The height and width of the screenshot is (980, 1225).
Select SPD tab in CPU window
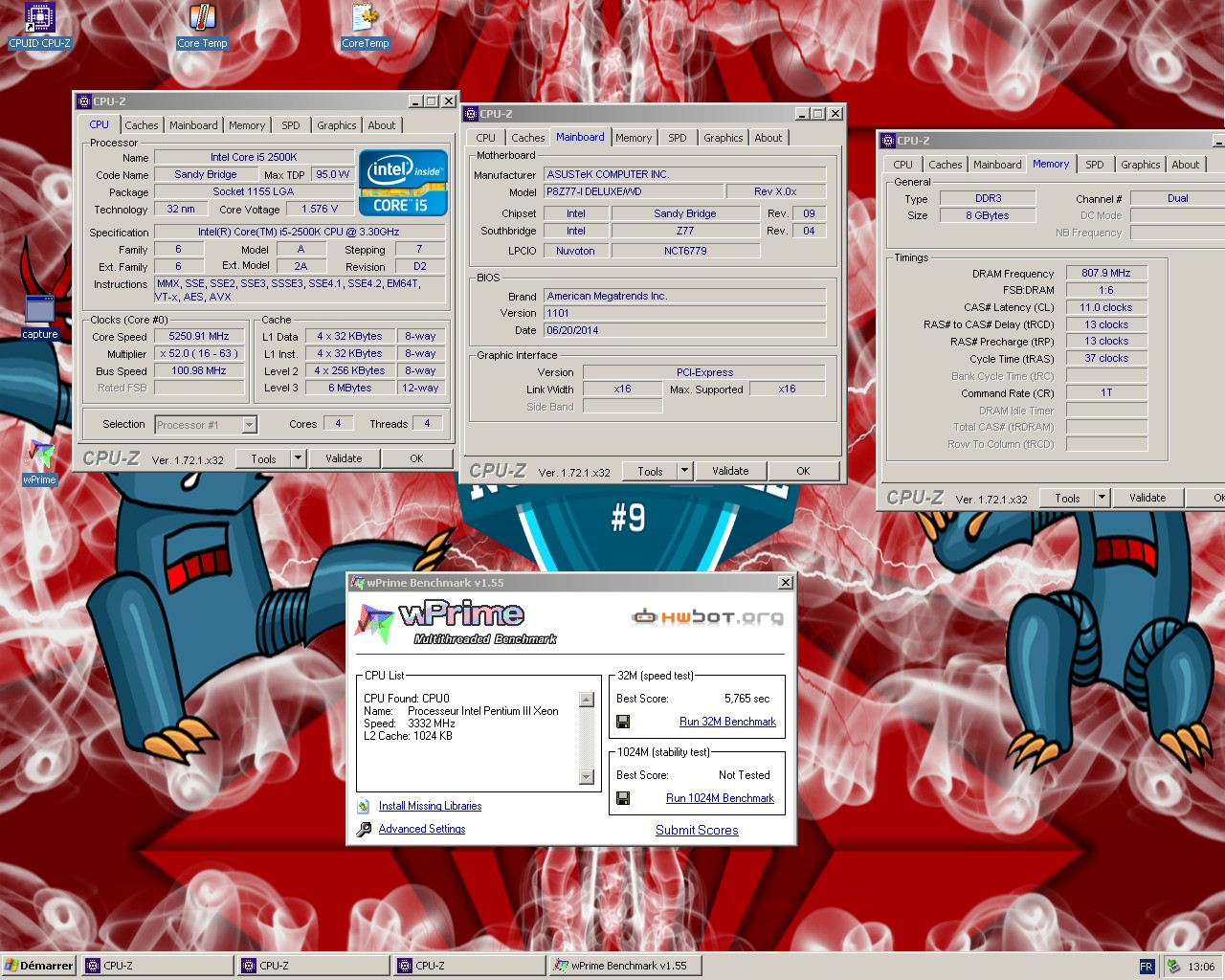pos(291,125)
